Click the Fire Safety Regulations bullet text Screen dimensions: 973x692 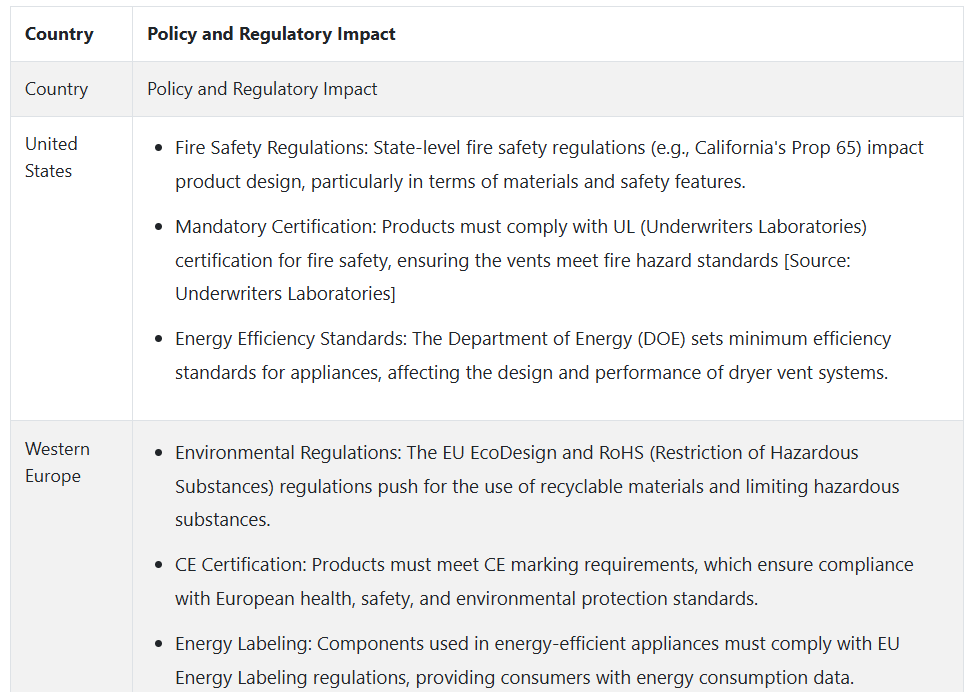click(549, 164)
